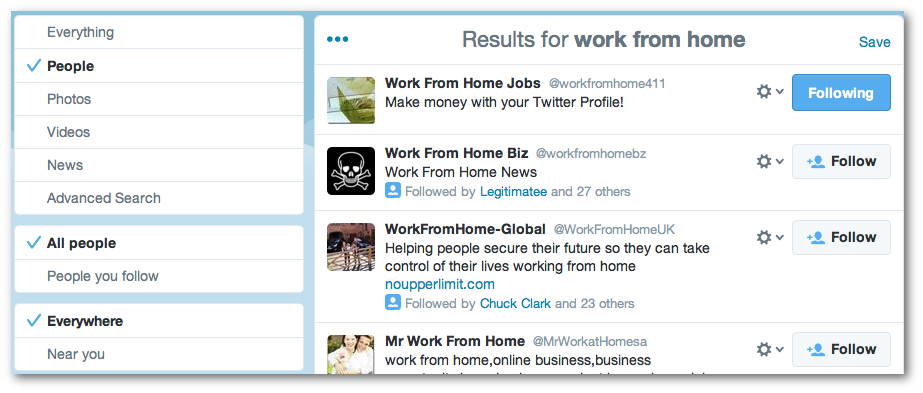923x393 pixels.
Task: Open gear menu for WorkFromHome-Global
Action: tap(770, 237)
